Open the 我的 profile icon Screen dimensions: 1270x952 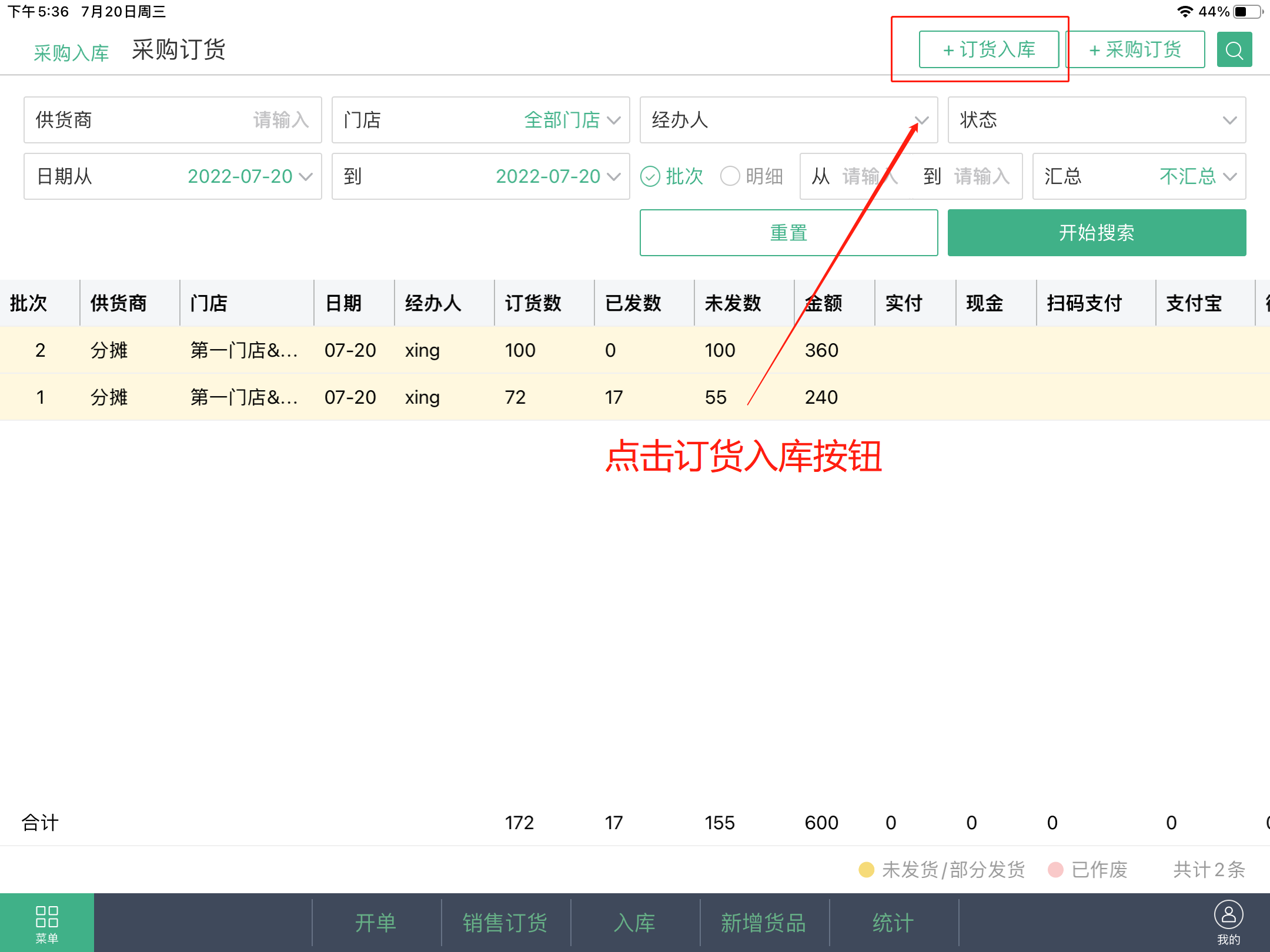tap(1228, 923)
